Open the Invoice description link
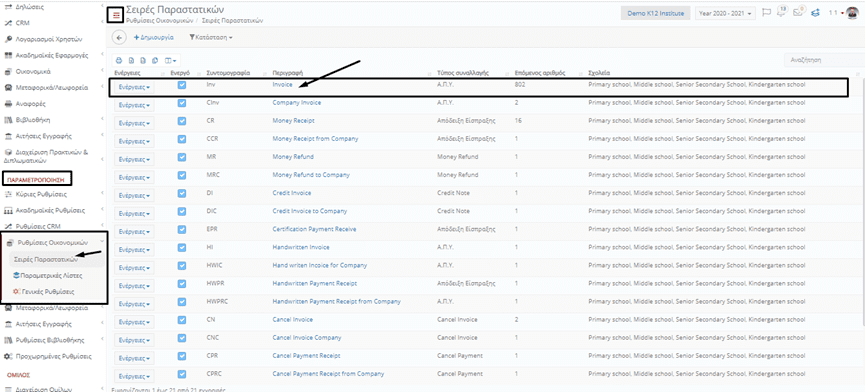The width and height of the screenshot is (865, 392). click(x=282, y=85)
